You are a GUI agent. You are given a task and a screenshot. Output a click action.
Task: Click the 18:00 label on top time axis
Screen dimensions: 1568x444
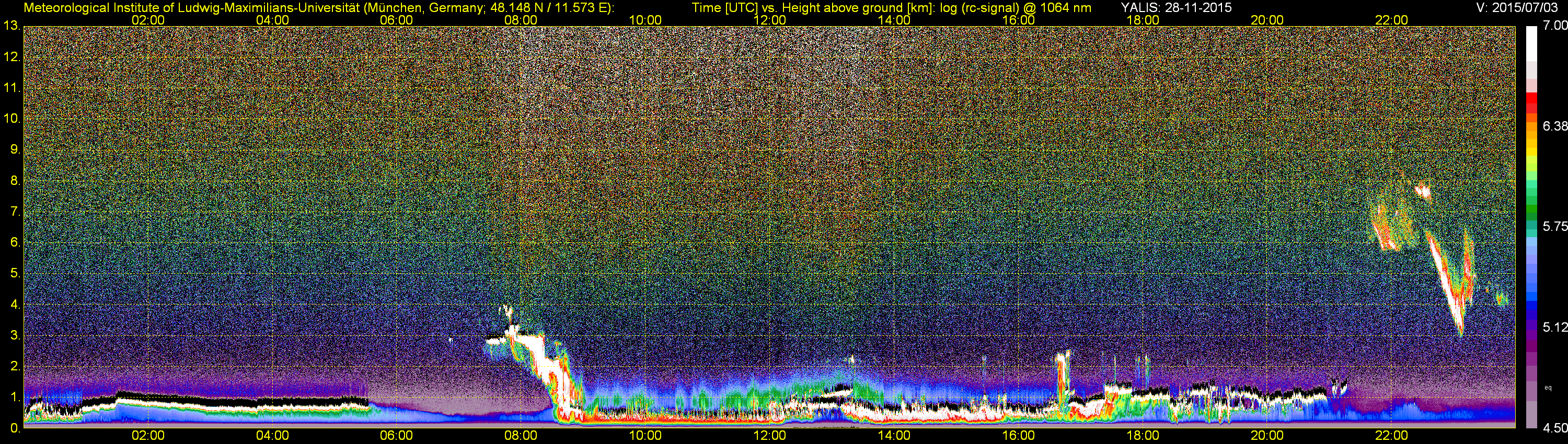point(1143,20)
